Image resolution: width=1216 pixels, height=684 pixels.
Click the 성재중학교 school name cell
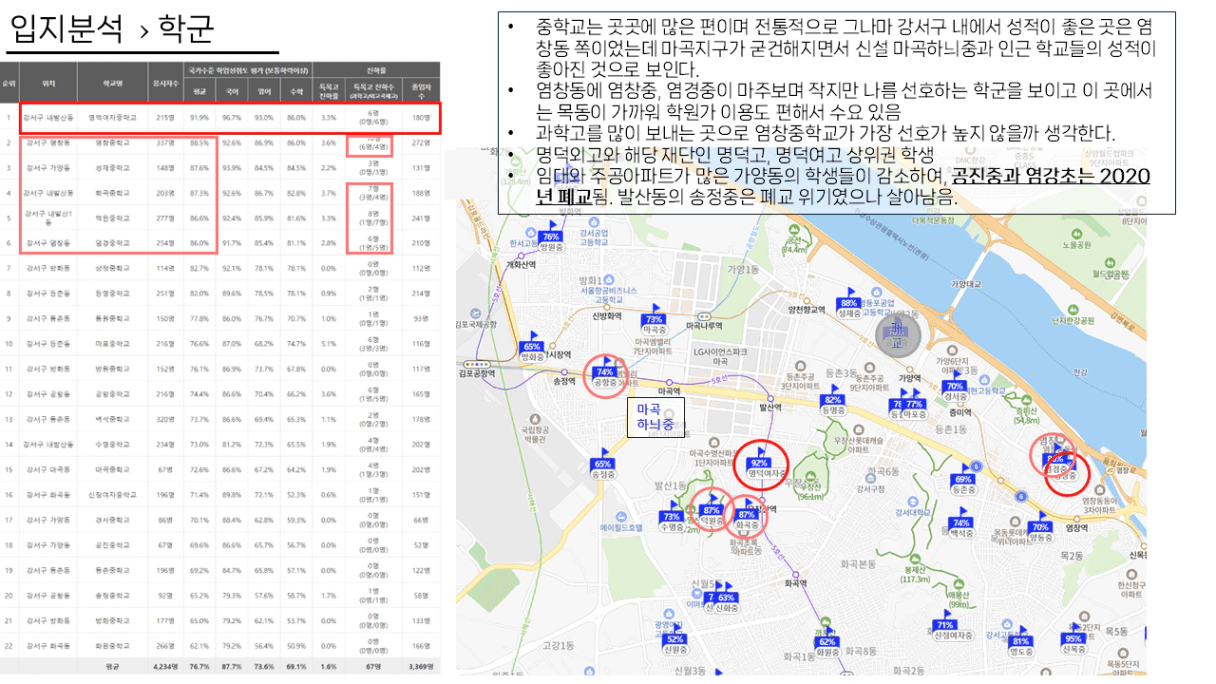coord(112,167)
